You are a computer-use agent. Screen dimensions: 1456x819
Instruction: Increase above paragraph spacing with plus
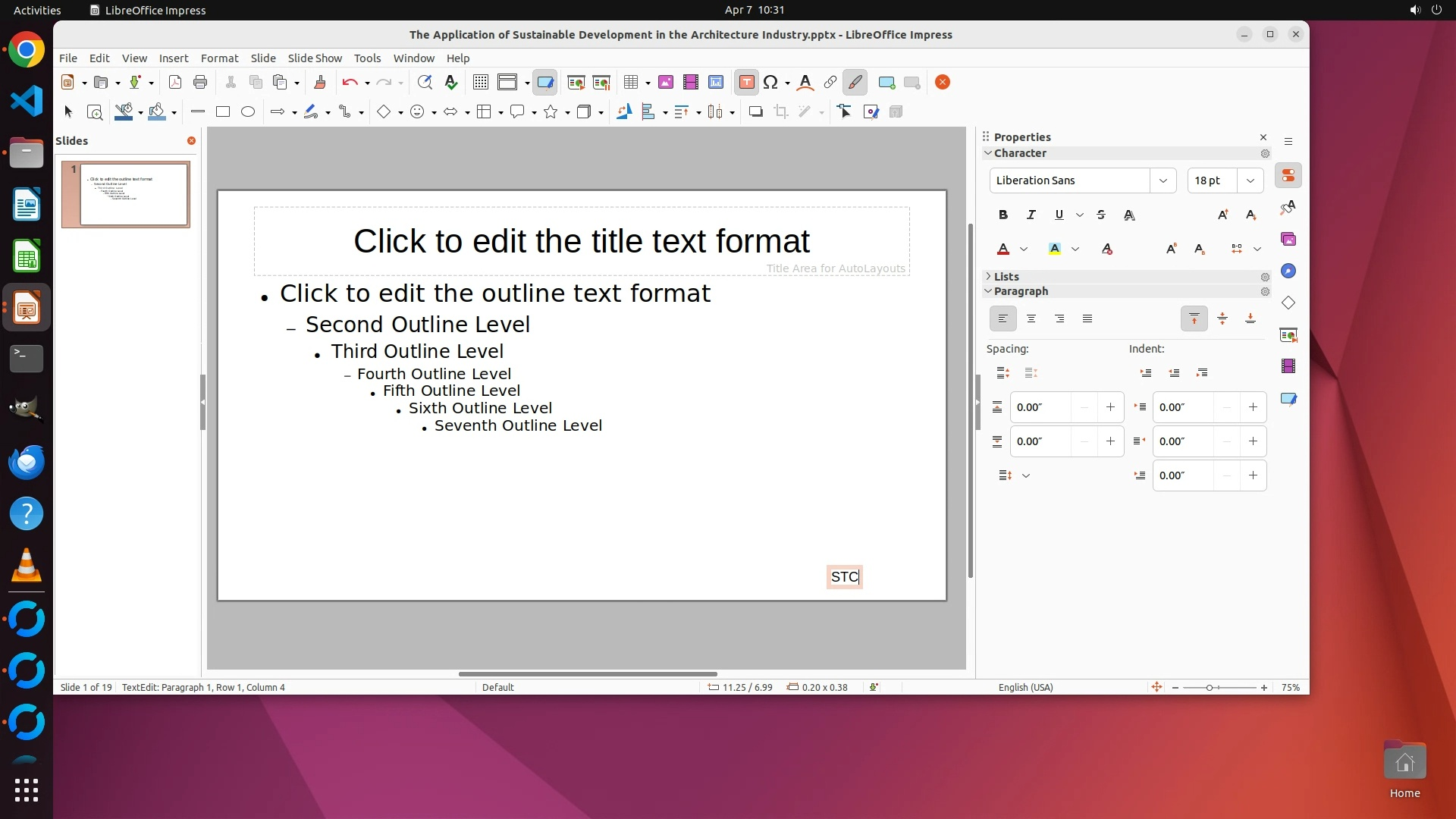tap(1110, 407)
